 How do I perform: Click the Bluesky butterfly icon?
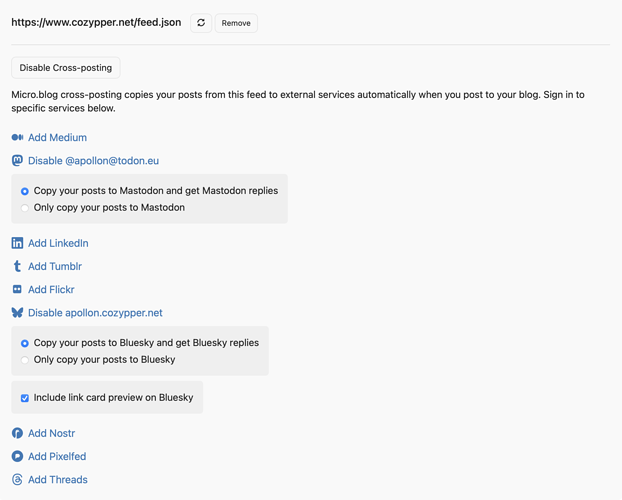[17, 313]
